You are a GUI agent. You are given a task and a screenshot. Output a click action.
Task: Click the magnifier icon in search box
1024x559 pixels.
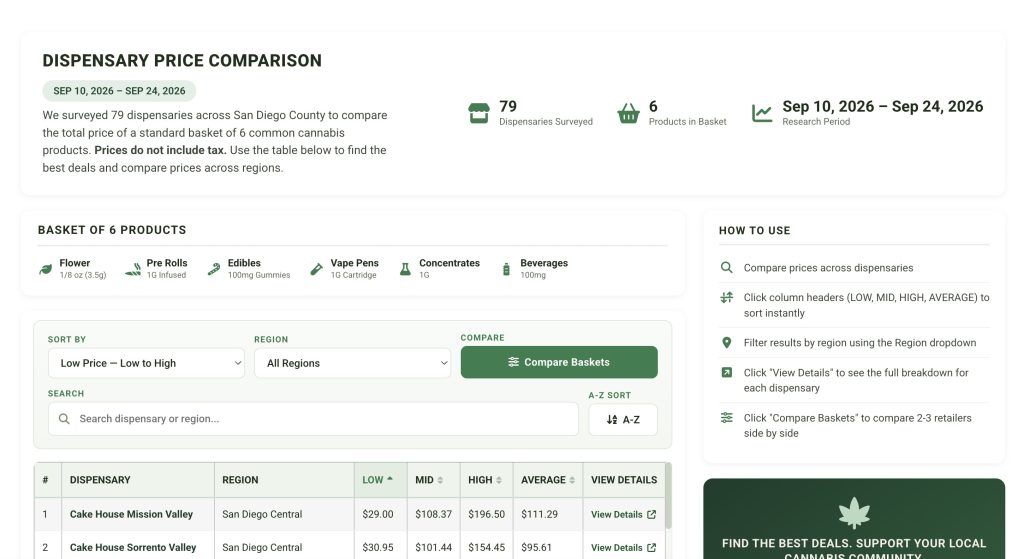64,419
